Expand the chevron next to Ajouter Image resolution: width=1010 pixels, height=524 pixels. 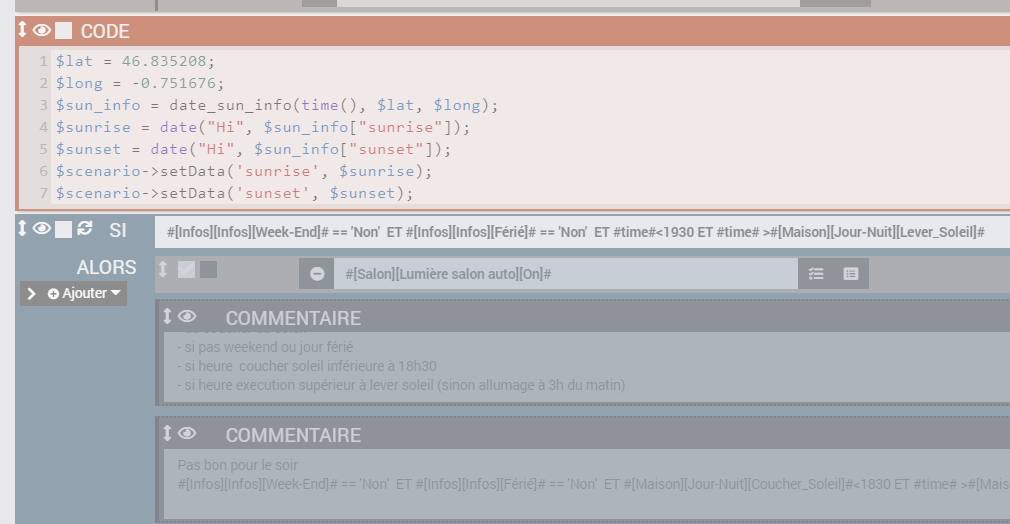(31, 293)
